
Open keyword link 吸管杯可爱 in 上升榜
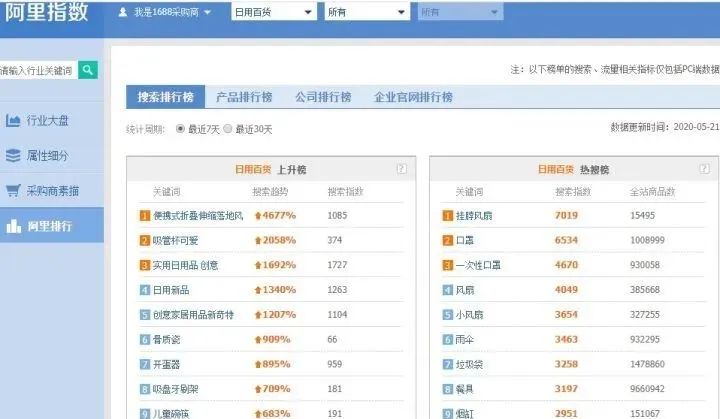[175, 240]
